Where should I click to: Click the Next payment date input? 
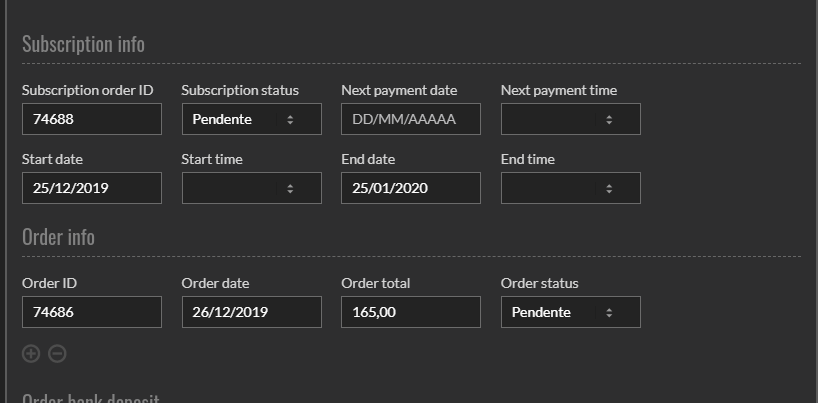[410, 119]
